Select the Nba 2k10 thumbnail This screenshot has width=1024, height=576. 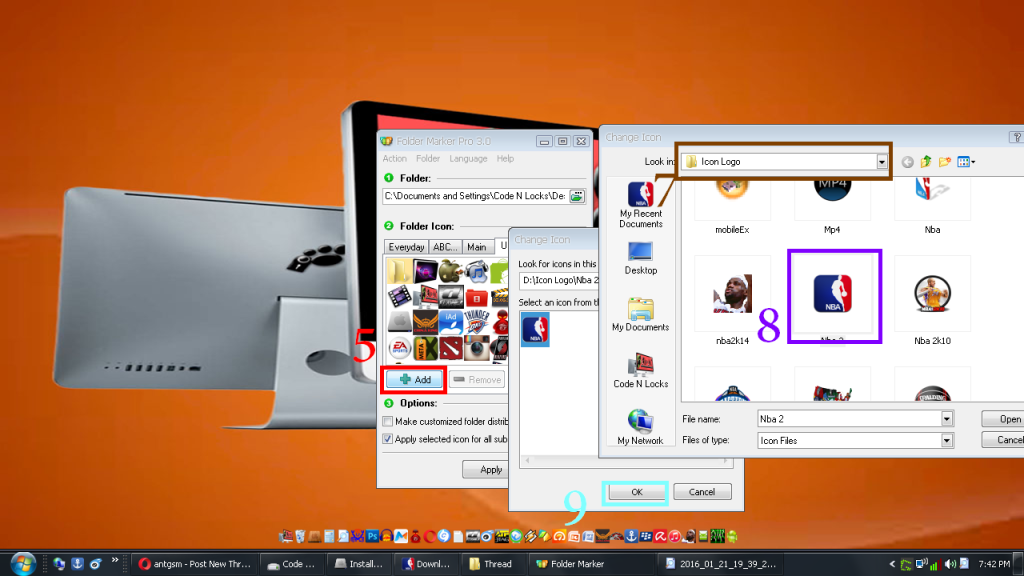(x=932, y=296)
